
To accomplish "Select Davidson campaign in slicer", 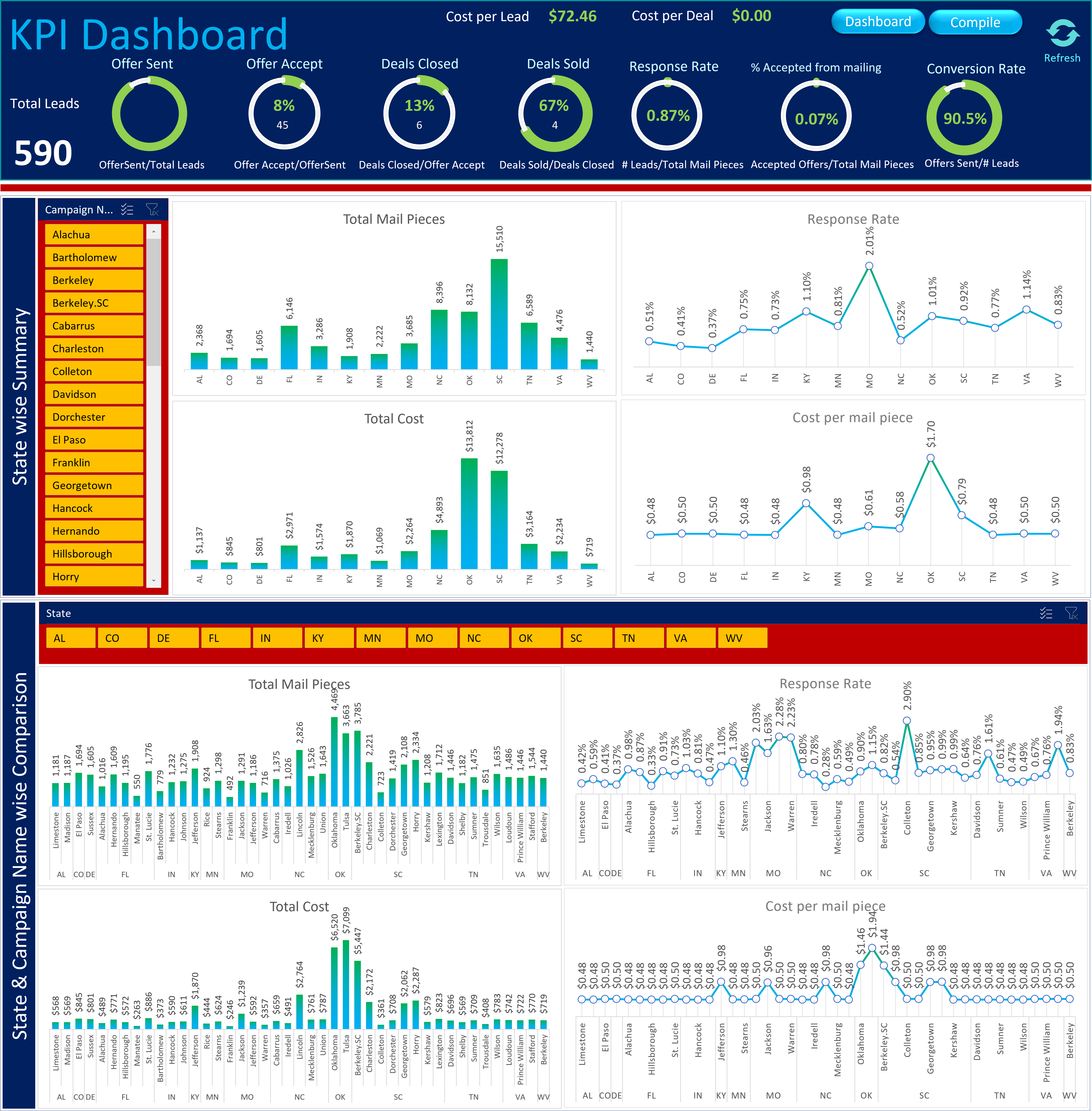I will pyautogui.click(x=94, y=394).
